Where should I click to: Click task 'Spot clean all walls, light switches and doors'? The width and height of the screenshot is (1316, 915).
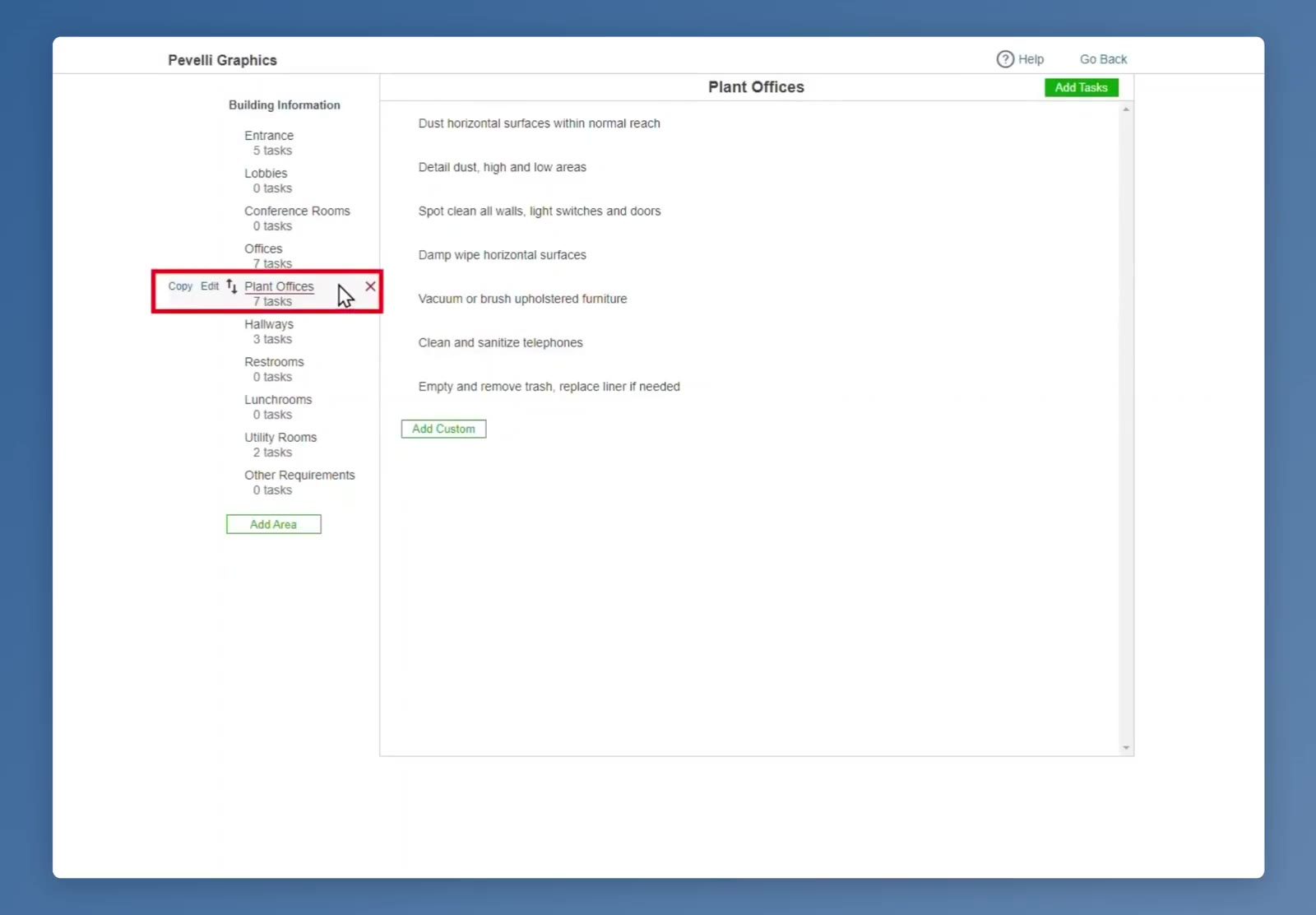tap(539, 211)
